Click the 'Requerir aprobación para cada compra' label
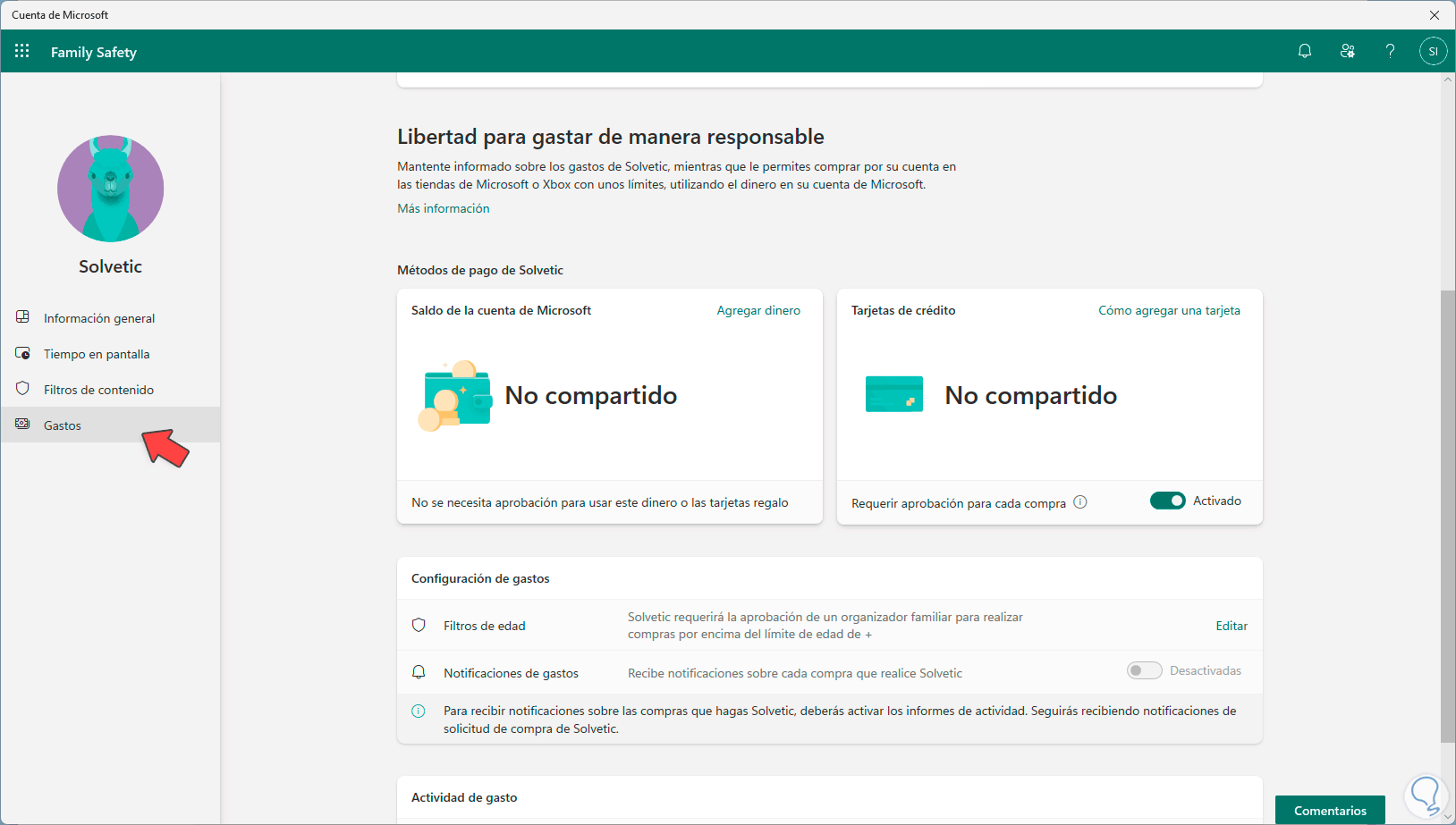 click(x=959, y=503)
